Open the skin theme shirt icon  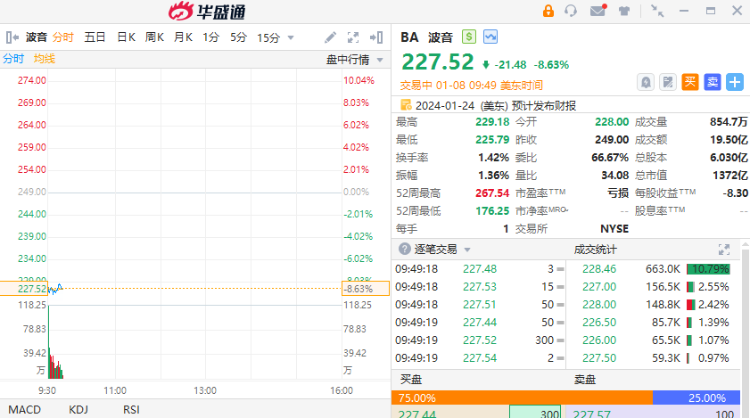coord(624,11)
